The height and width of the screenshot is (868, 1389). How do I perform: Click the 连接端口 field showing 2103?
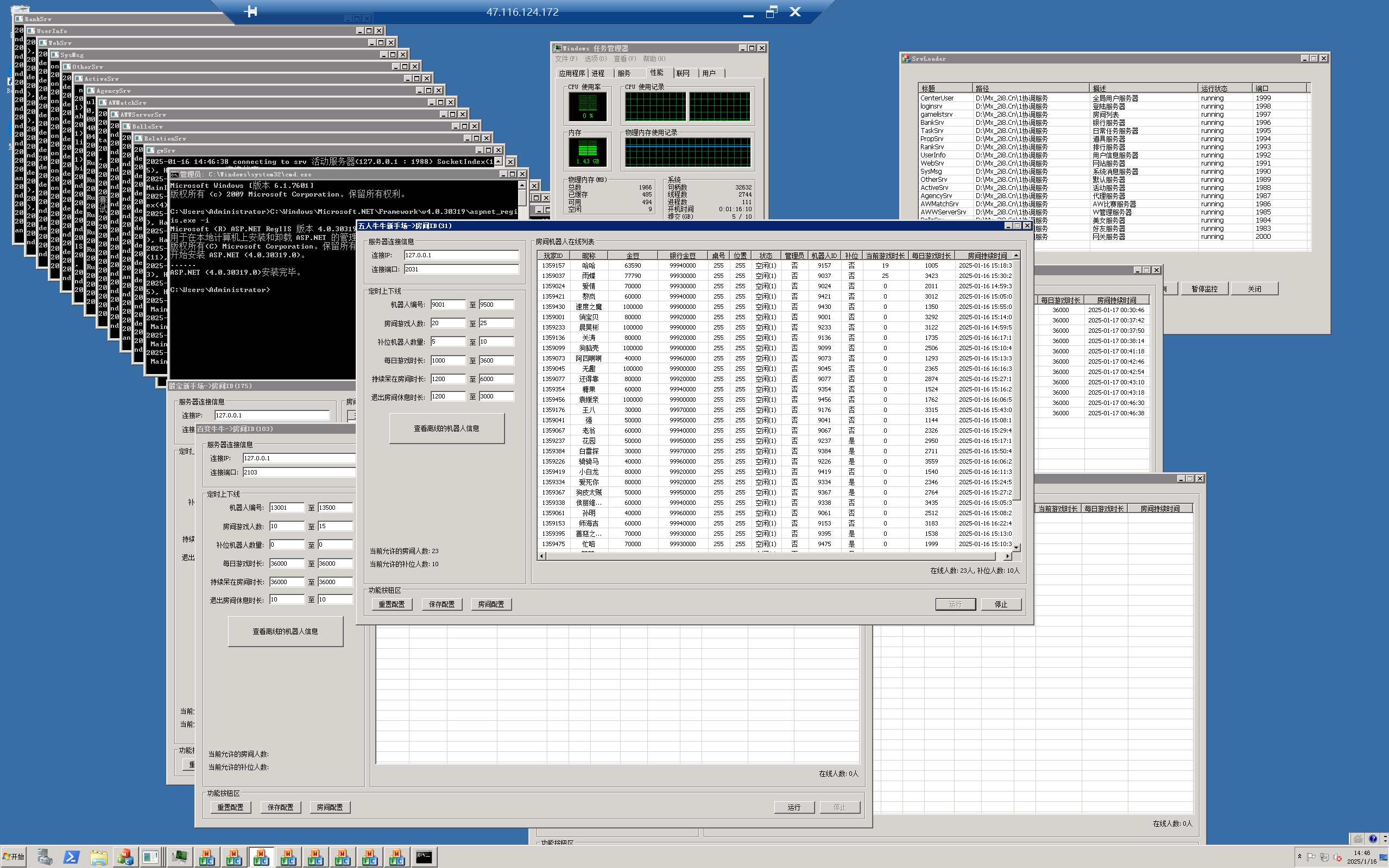299,472
